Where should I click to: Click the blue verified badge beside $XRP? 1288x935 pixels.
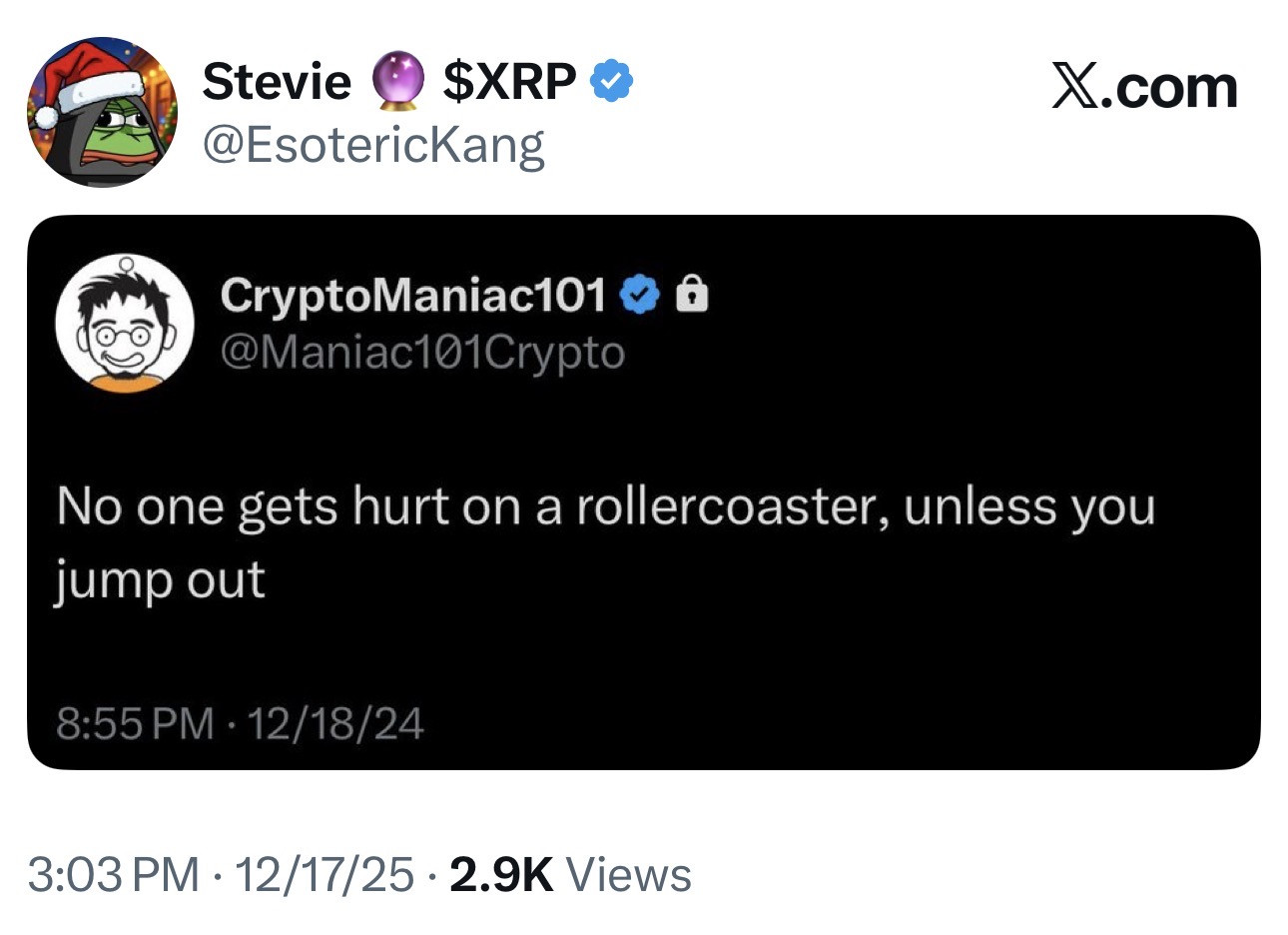611,81
